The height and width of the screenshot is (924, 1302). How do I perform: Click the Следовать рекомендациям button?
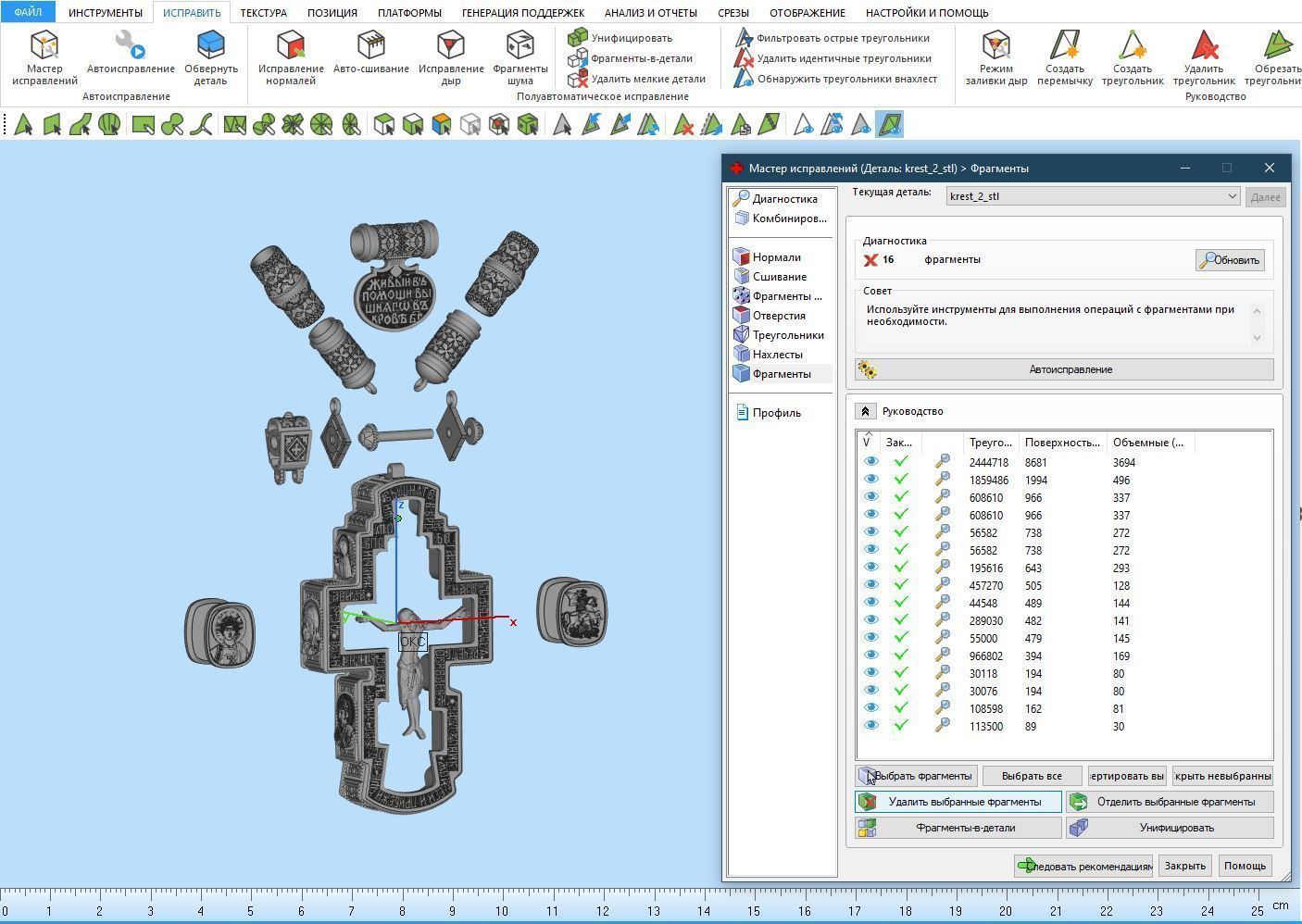click(x=1083, y=866)
